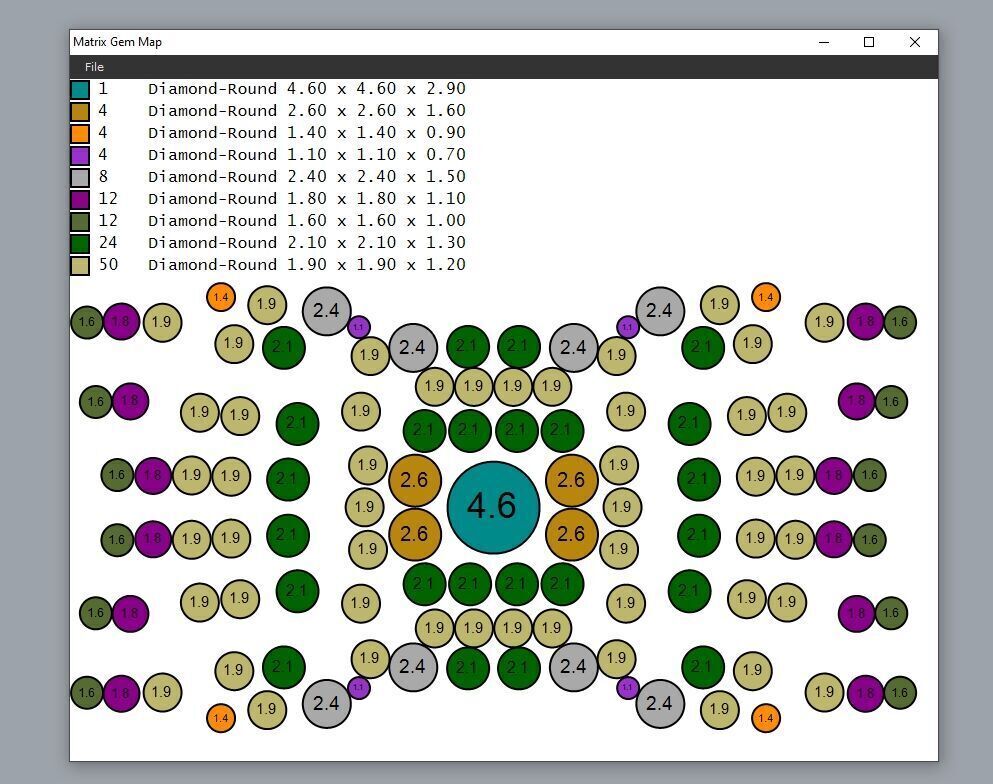
Task: Click the khaki 1.90 diamond legend swatch
Action: coord(80,265)
